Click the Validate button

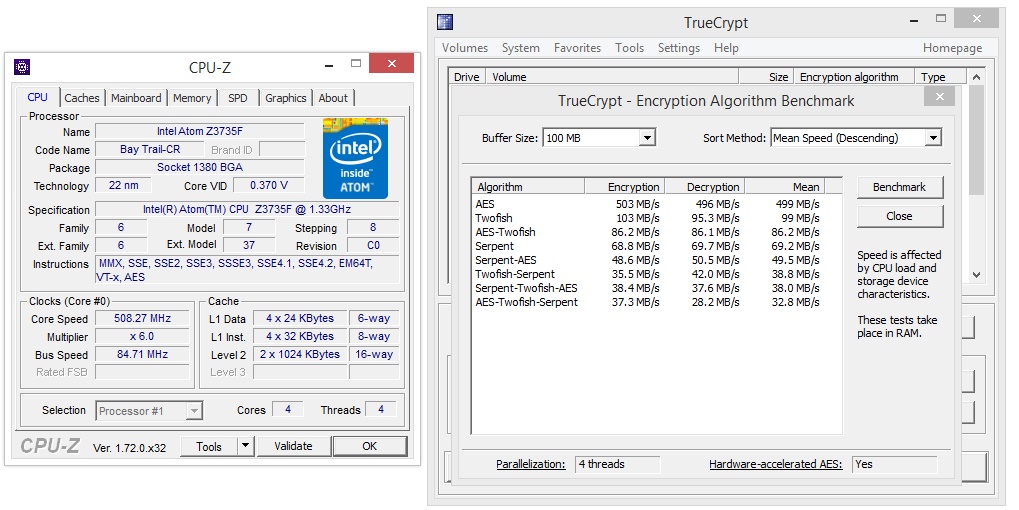click(293, 446)
